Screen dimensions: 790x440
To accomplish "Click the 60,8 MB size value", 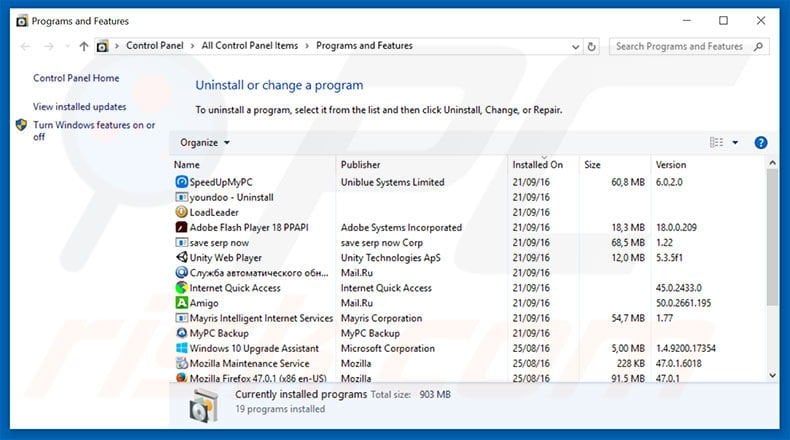I will (628, 182).
